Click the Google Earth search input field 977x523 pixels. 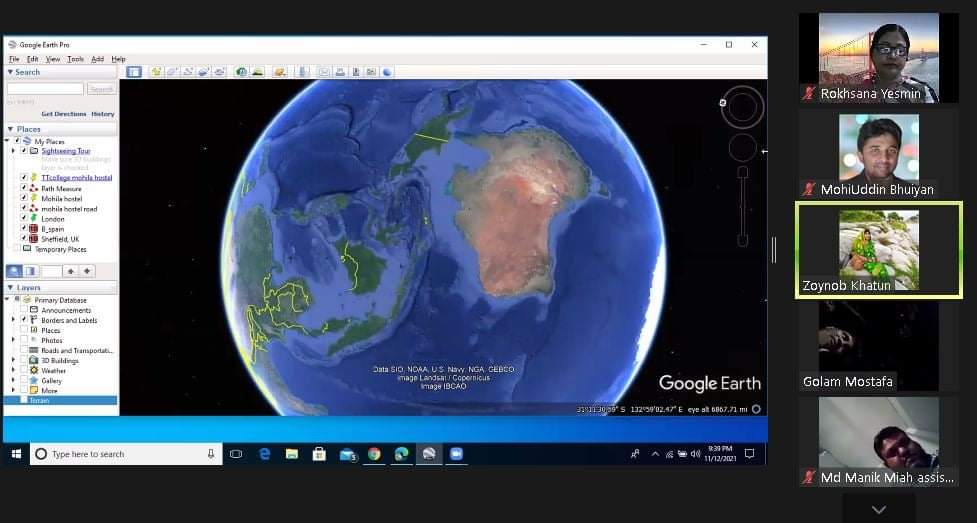45,89
